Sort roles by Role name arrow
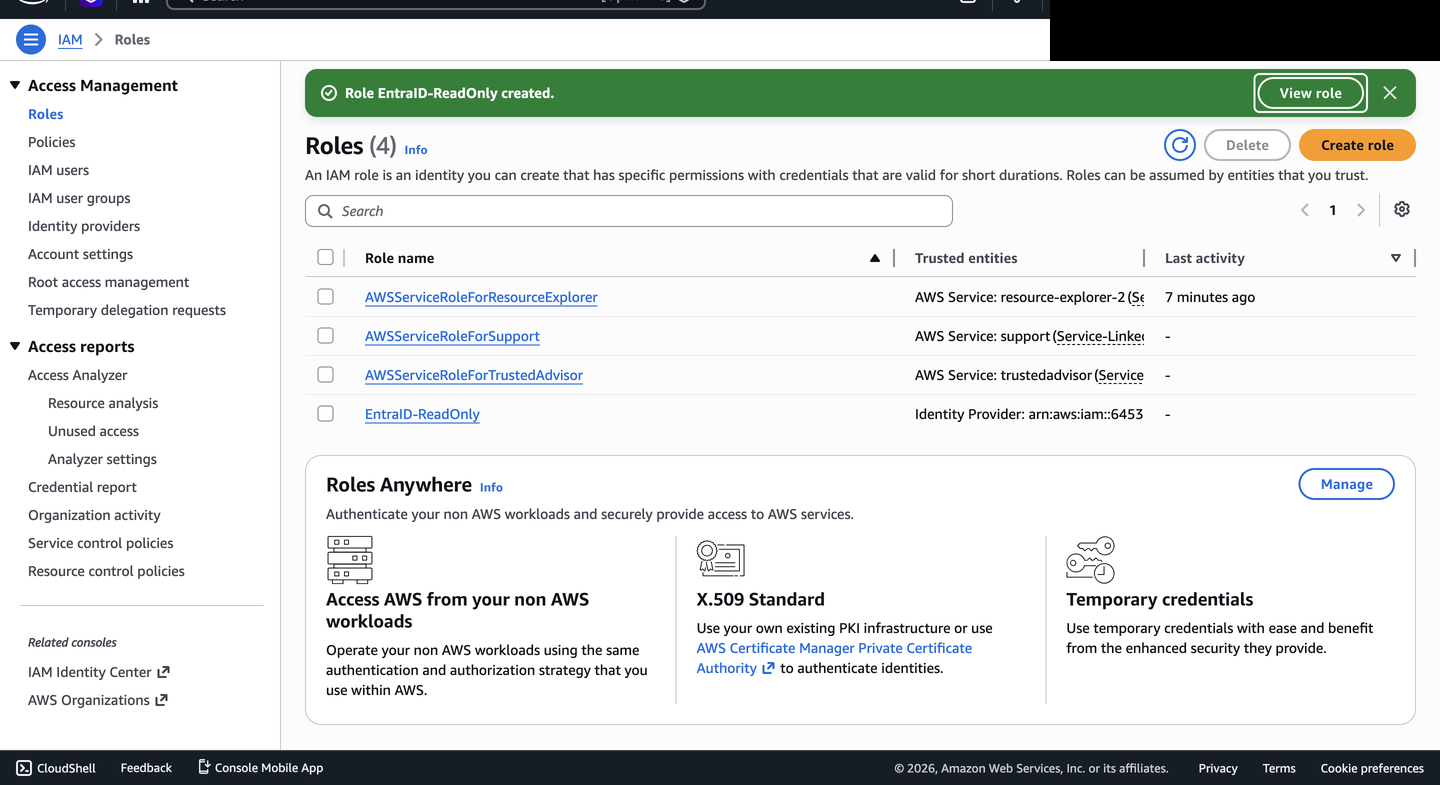This screenshot has height=785, width=1440. (x=875, y=258)
